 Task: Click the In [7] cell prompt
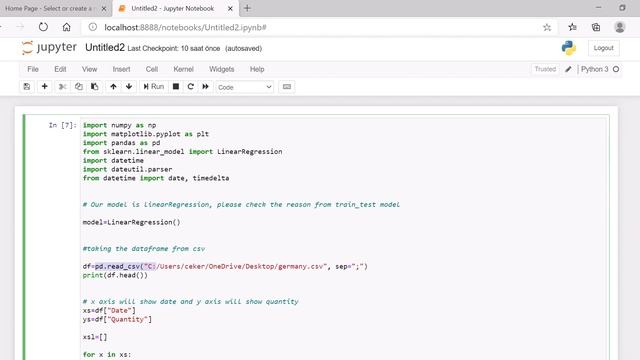62,125
